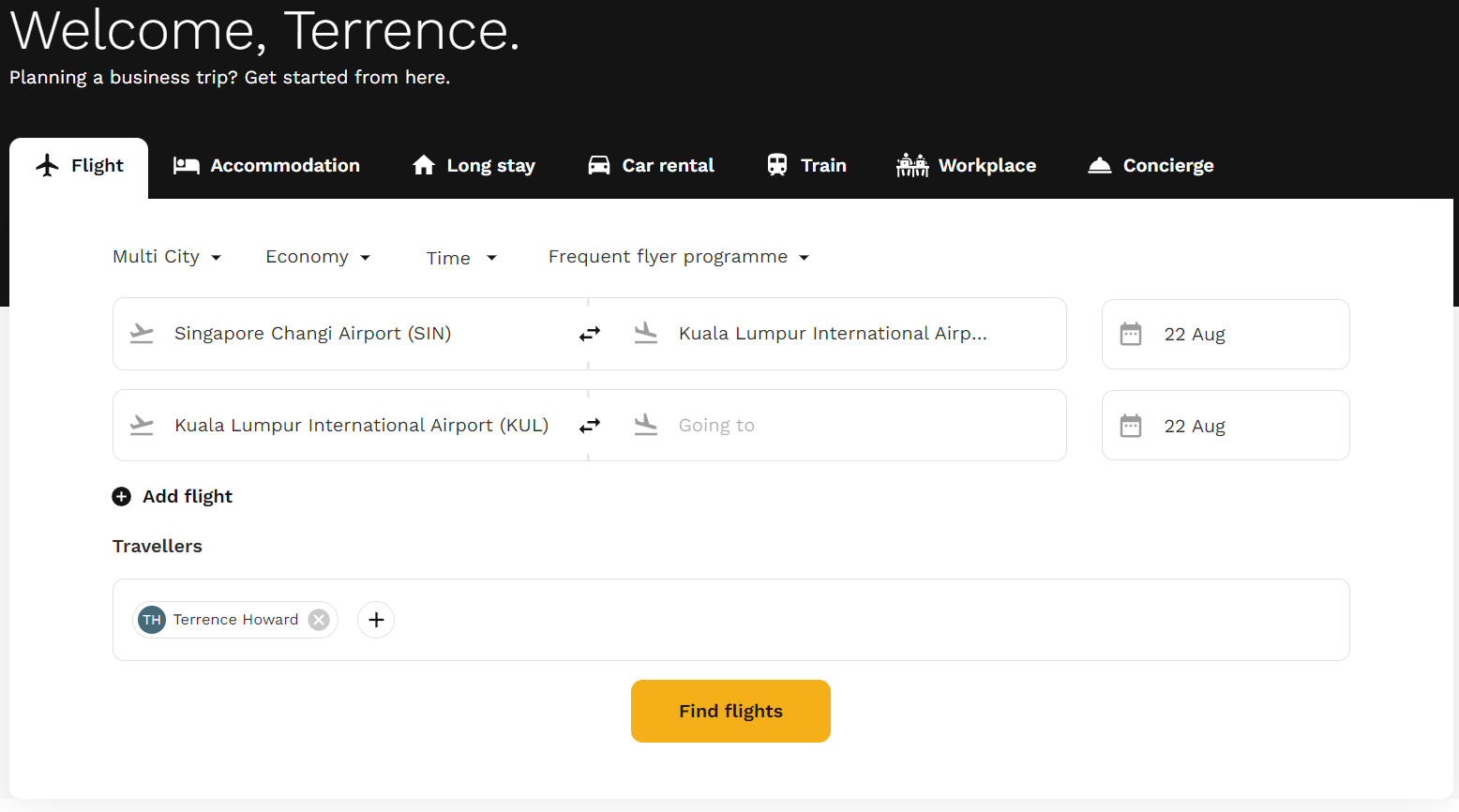1459x812 pixels.
Task: Select the Concierge tab
Action: 1151,166
